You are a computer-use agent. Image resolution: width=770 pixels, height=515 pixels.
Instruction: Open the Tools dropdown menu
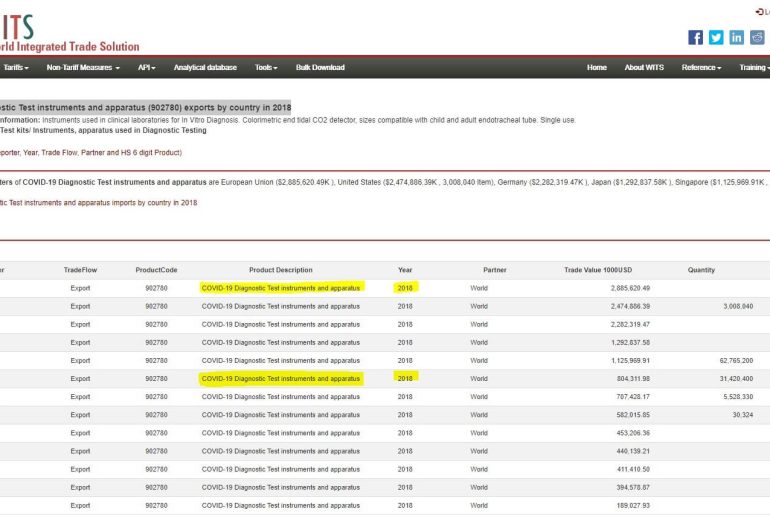pyautogui.click(x=266, y=68)
